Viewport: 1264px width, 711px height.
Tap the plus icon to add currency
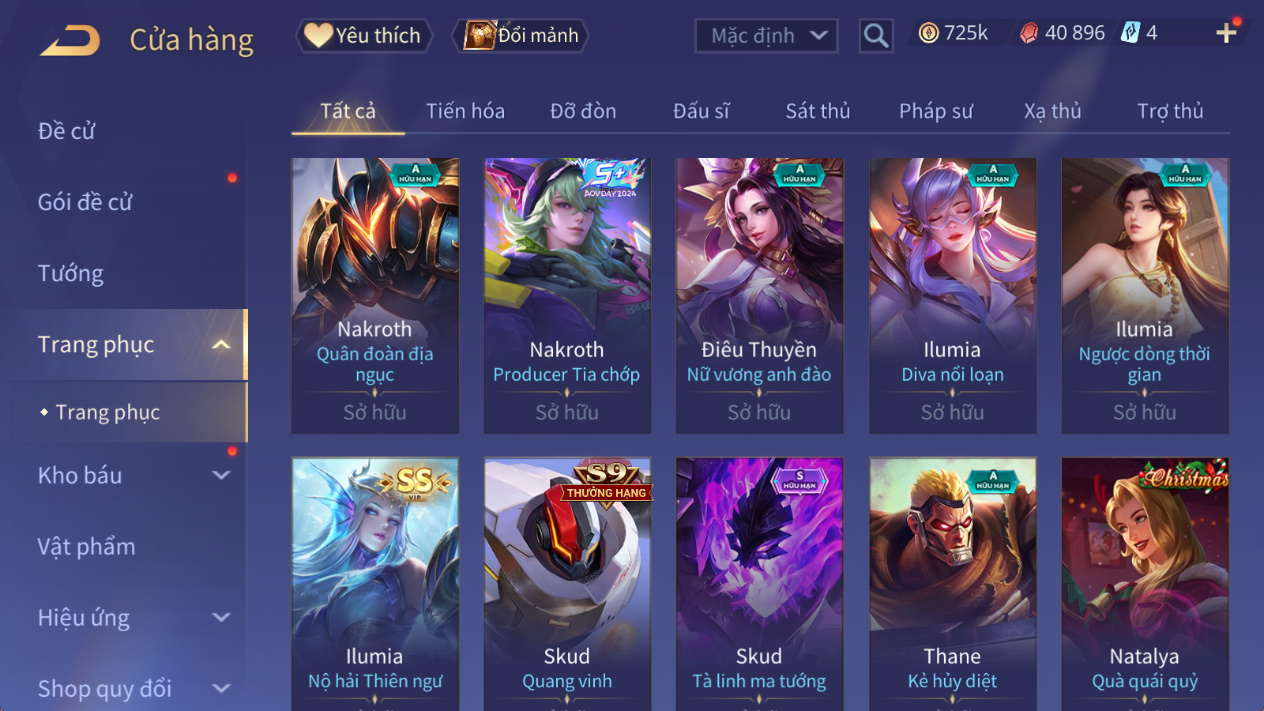(1227, 33)
